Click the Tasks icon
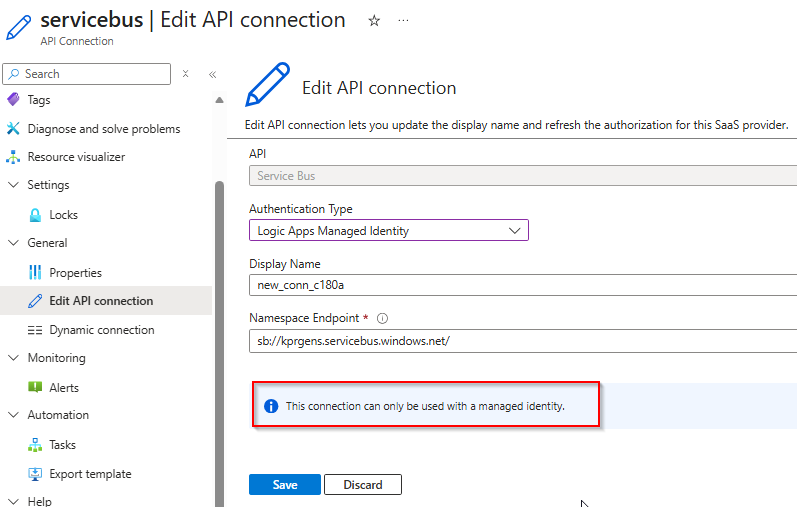 point(35,445)
